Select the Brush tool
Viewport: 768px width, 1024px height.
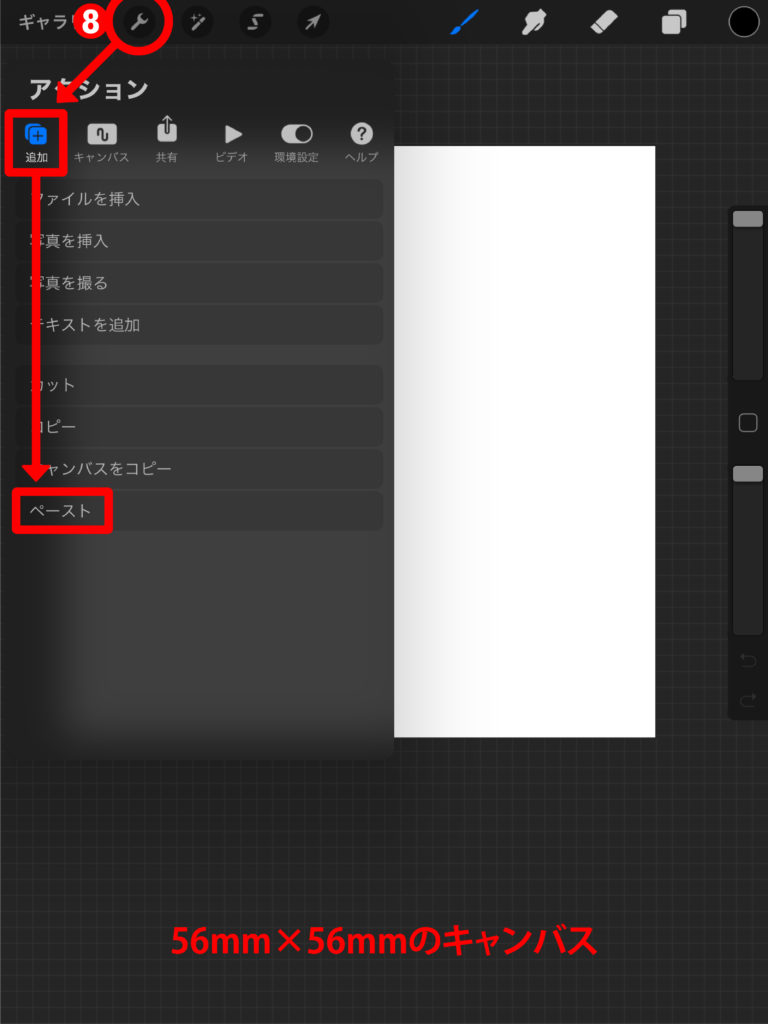click(x=464, y=22)
